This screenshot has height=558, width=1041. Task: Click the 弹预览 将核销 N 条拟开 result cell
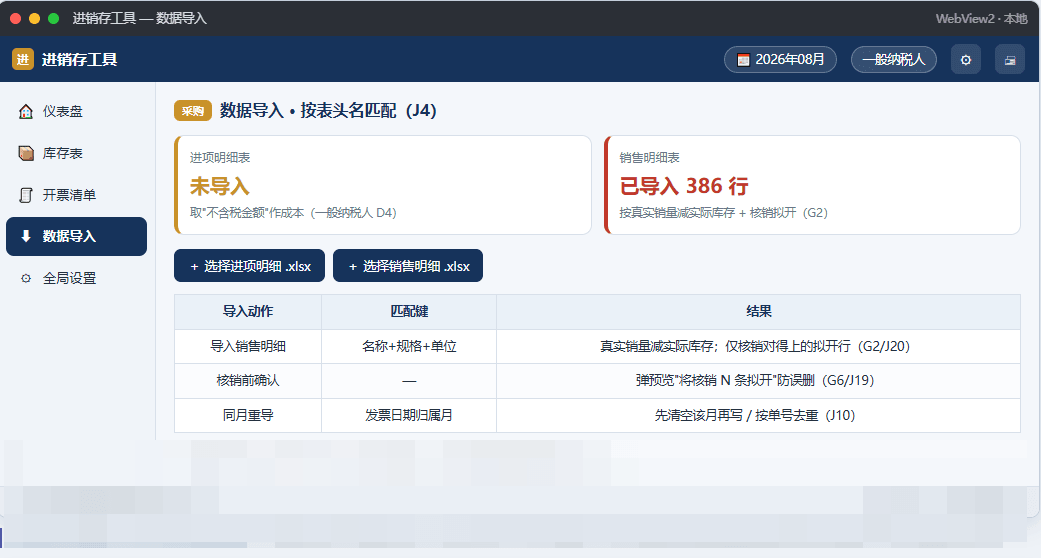click(x=758, y=381)
